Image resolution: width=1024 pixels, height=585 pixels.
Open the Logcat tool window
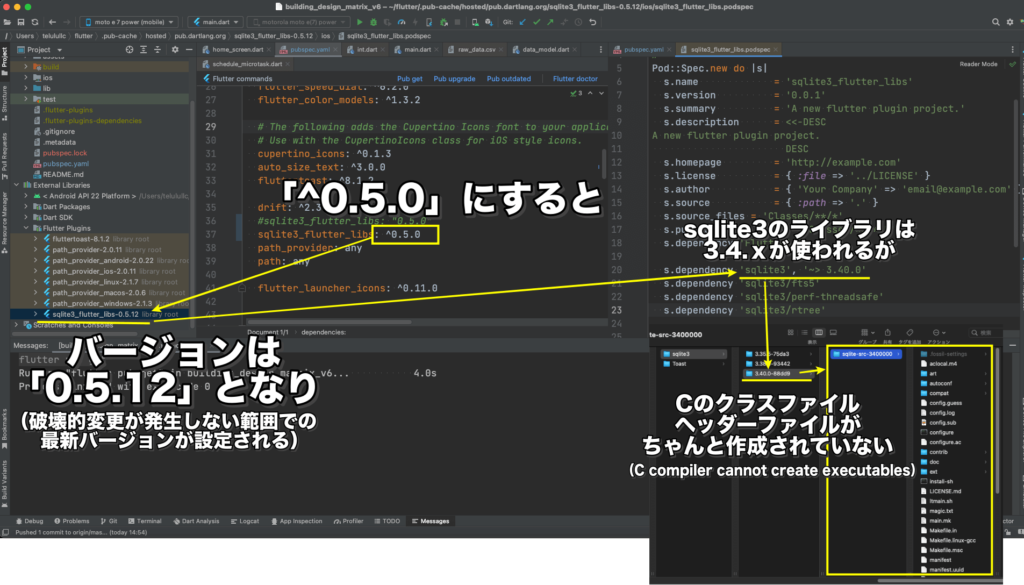coord(245,521)
